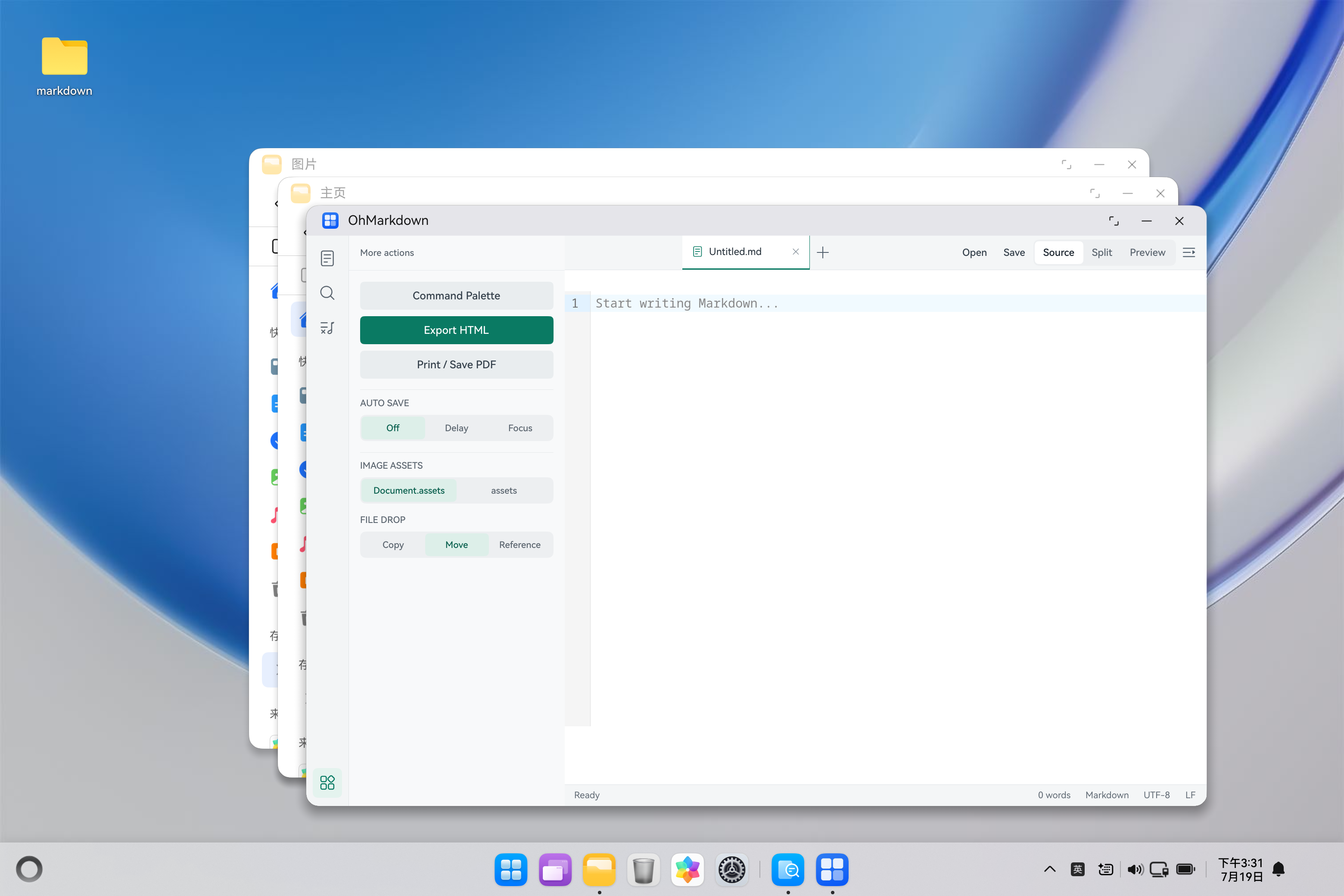
Task: Click into the Markdown editor line 1
Action: (x=897, y=303)
